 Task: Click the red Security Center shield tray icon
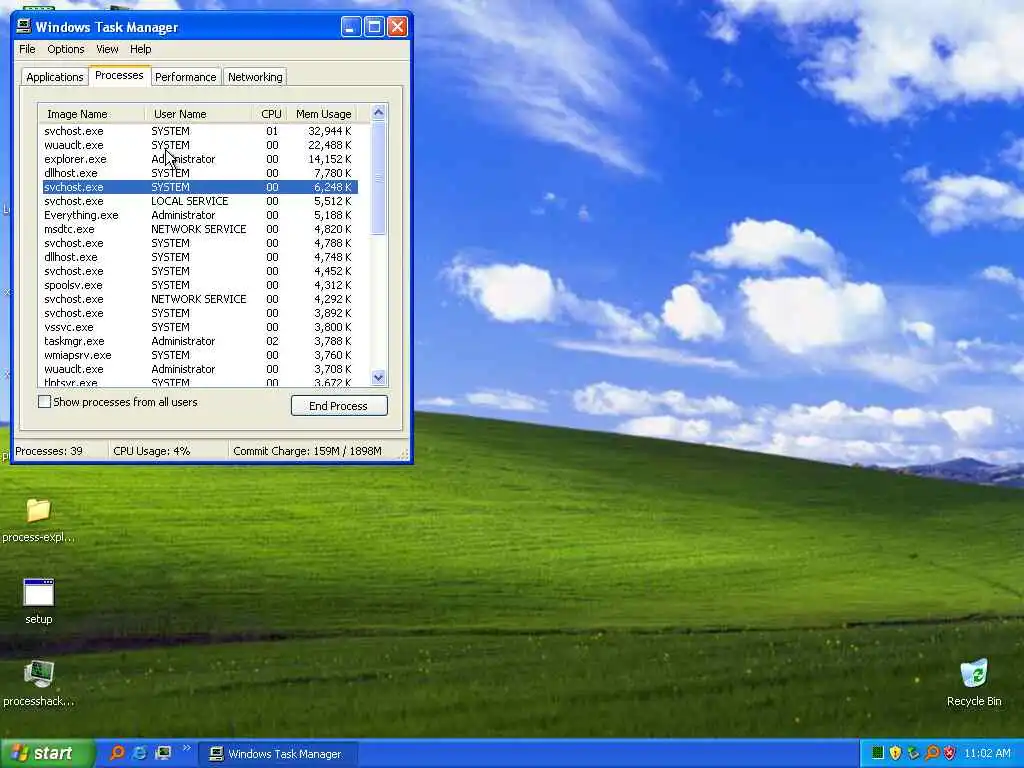click(x=950, y=753)
